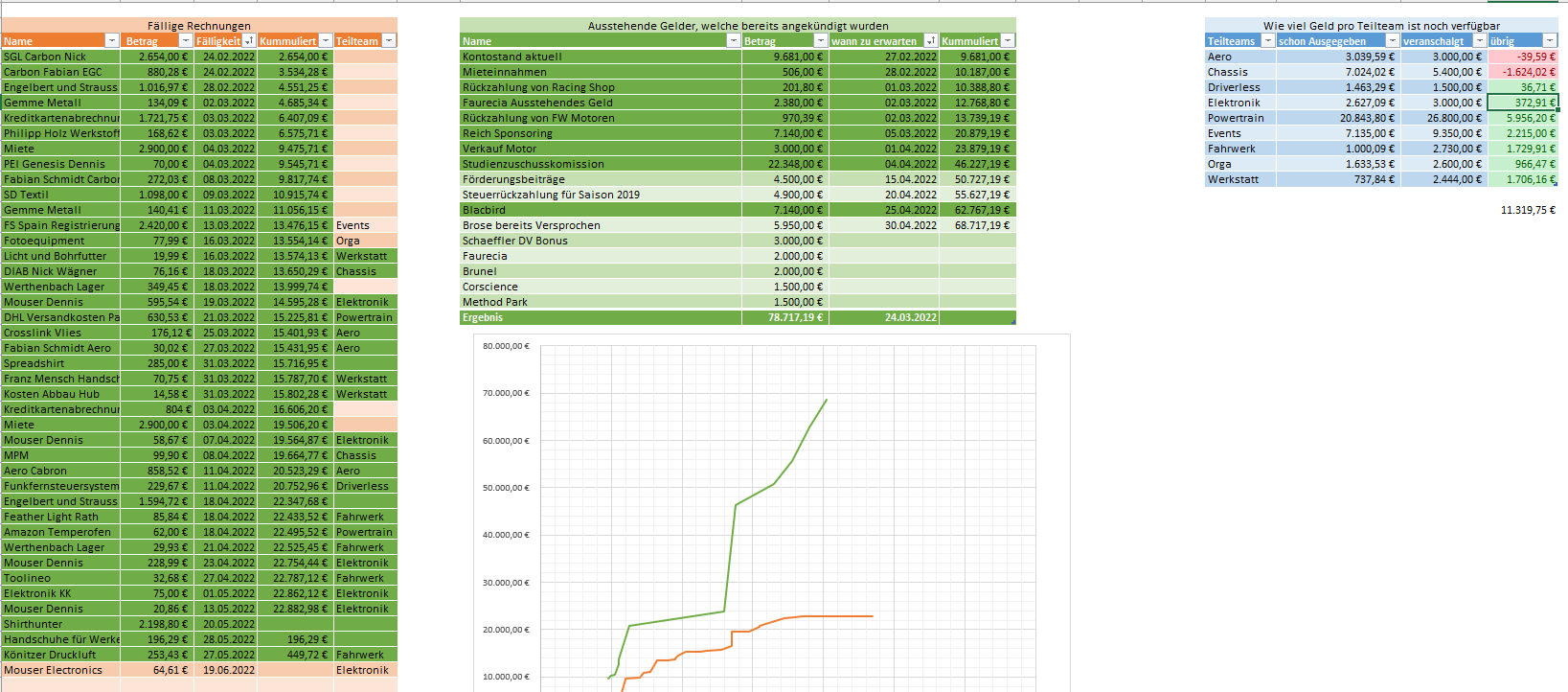Select the 'Powertrain' row in Teilteams table
1568x692 pixels.
pos(1240,118)
